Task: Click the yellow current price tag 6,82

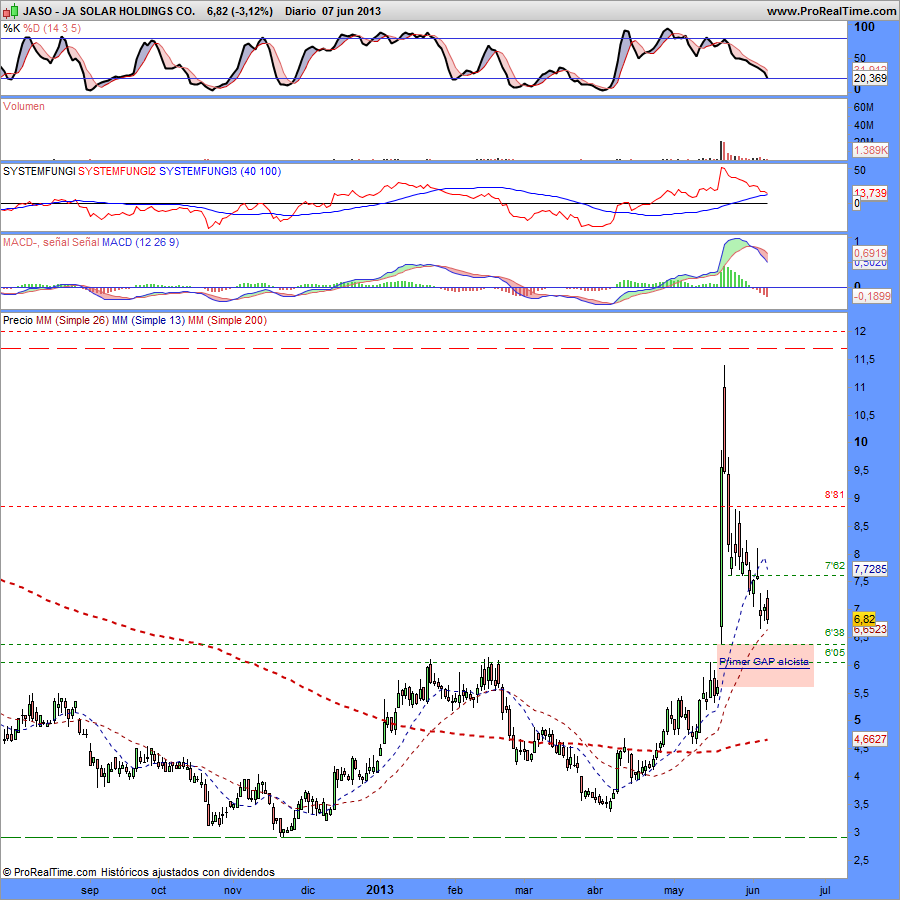Action: click(x=864, y=619)
